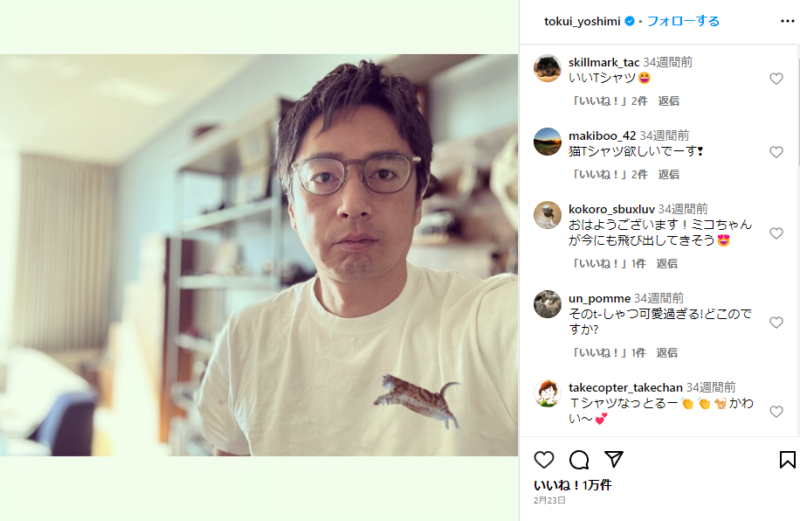This screenshot has width=800, height=521.
Task: Follow tokui_yoshimi with フォローする
Action: (683, 21)
